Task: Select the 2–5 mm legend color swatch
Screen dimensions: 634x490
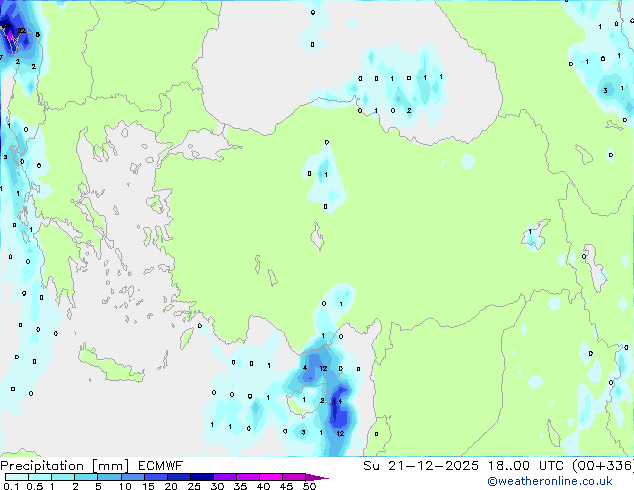Action: 86,477
